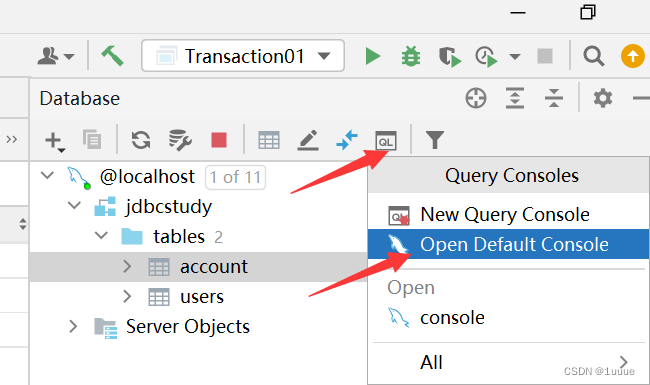Select the jdbcstudy schema
650x385 pixels.
pos(168,207)
